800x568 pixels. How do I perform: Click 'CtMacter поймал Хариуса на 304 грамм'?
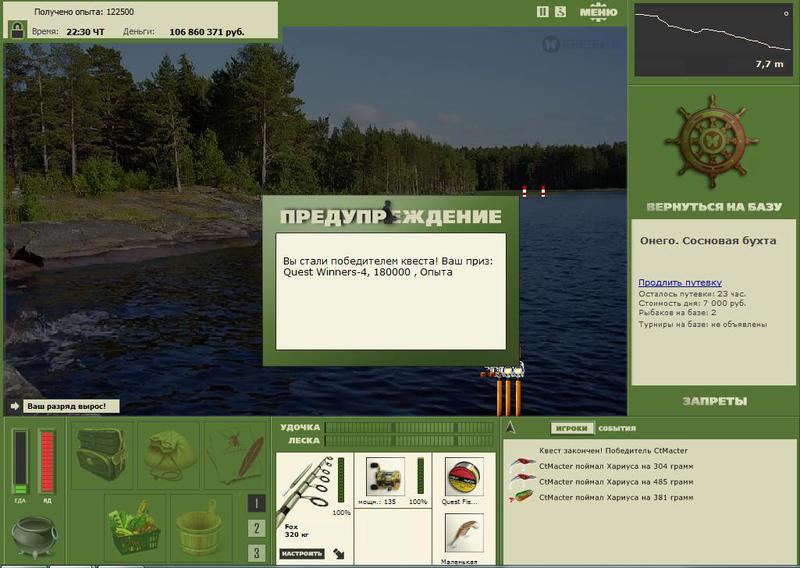[x=616, y=466]
